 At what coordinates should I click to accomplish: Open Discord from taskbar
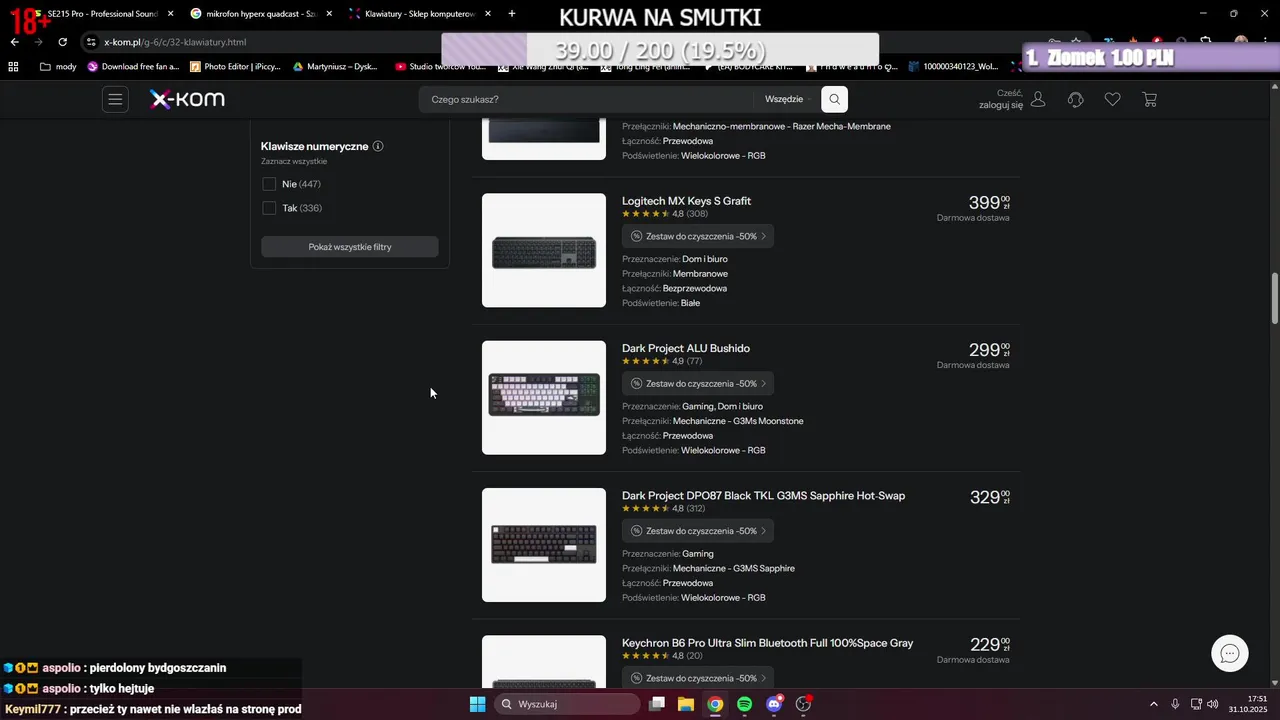pos(774,704)
